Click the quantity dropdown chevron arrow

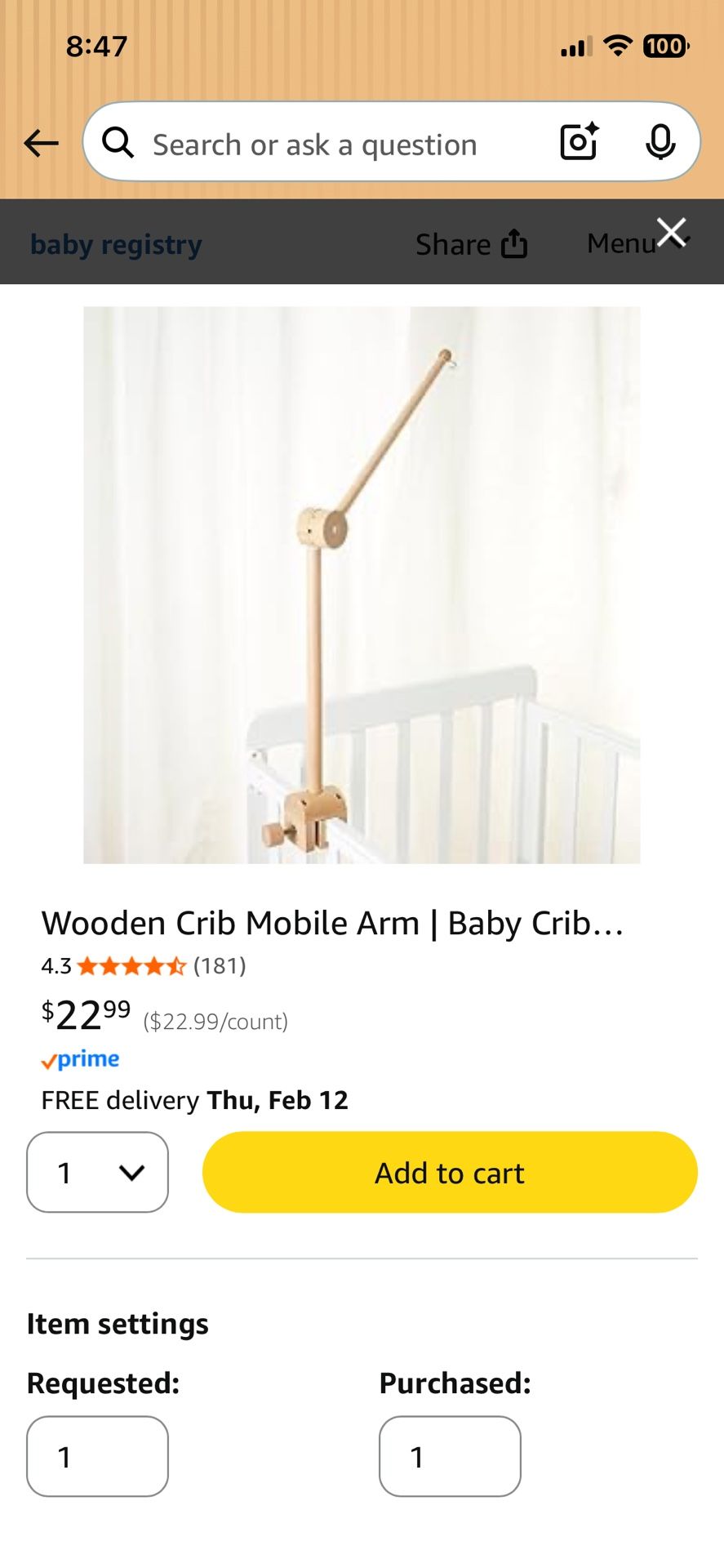[x=131, y=1173]
